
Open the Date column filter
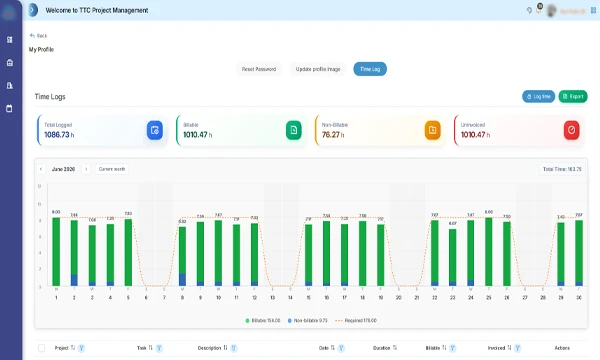click(341, 348)
